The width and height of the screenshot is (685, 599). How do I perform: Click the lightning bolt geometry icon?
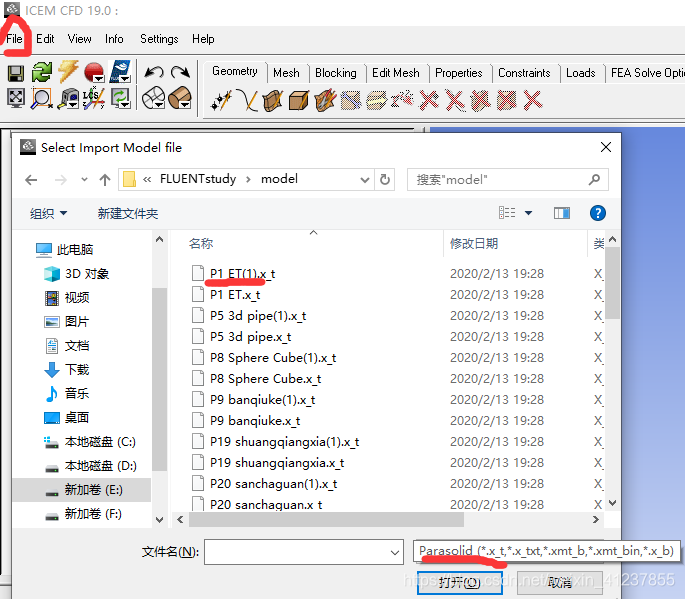69,71
